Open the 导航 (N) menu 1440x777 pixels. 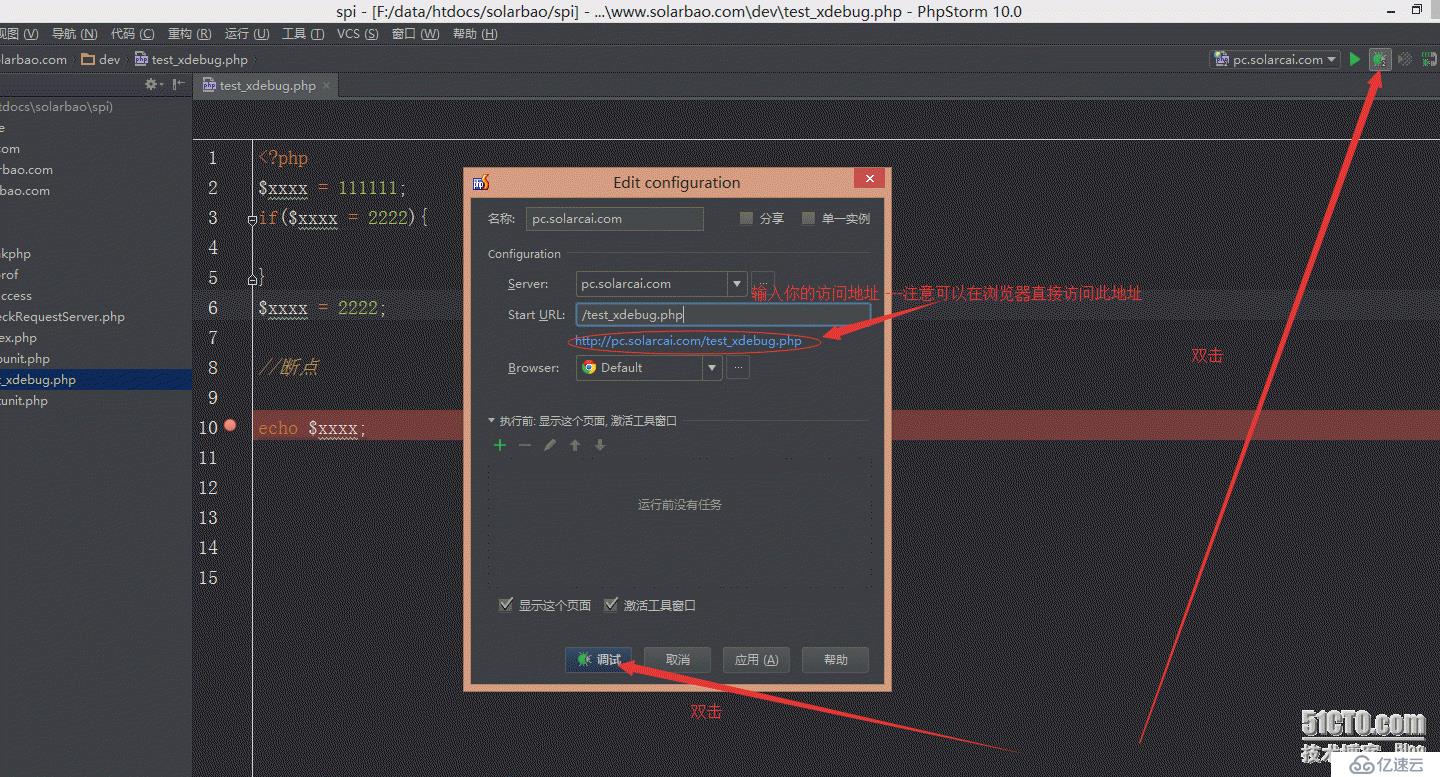[74, 34]
